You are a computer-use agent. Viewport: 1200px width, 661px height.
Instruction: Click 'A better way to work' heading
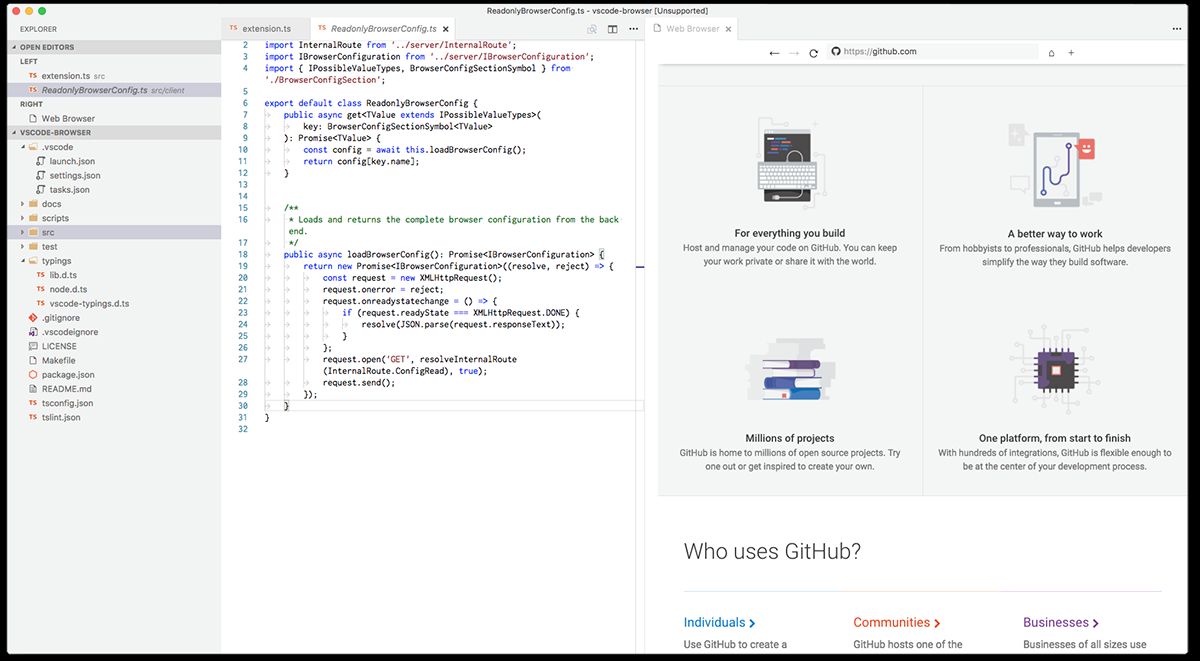point(1055,234)
